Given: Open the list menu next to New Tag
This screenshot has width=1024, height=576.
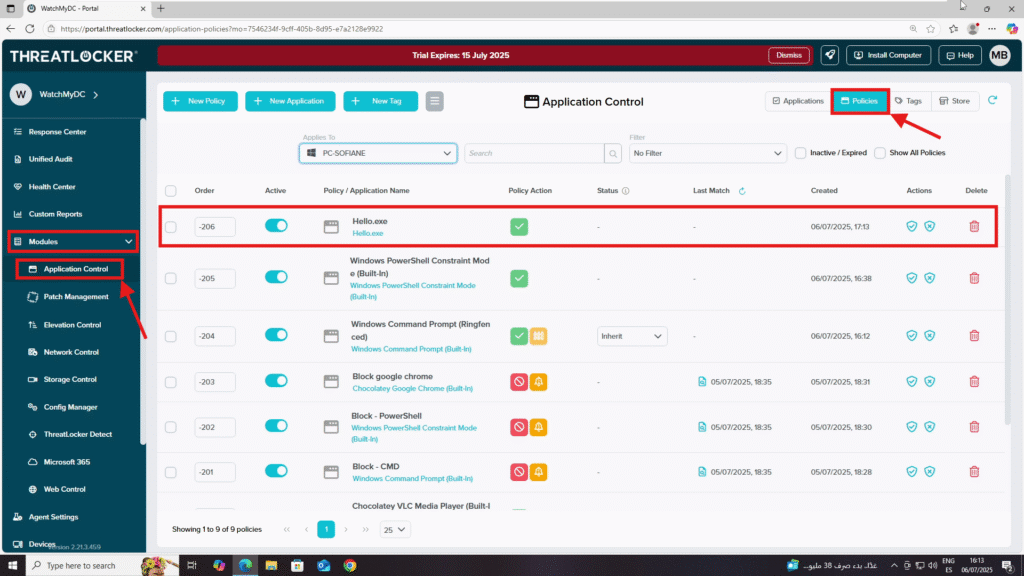Looking at the screenshot, I should (434, 101).
